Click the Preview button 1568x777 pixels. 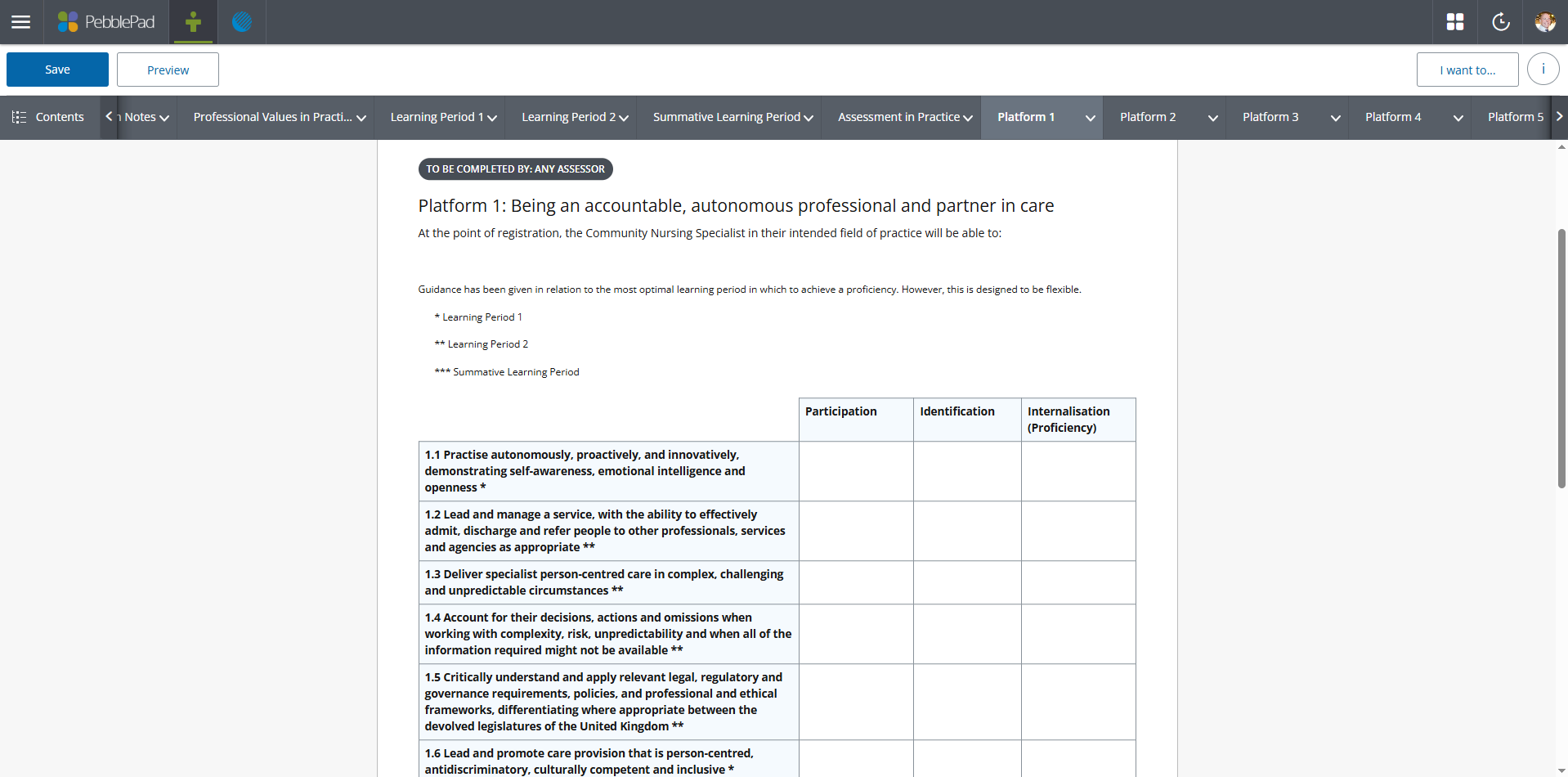[x=168, y=70]
